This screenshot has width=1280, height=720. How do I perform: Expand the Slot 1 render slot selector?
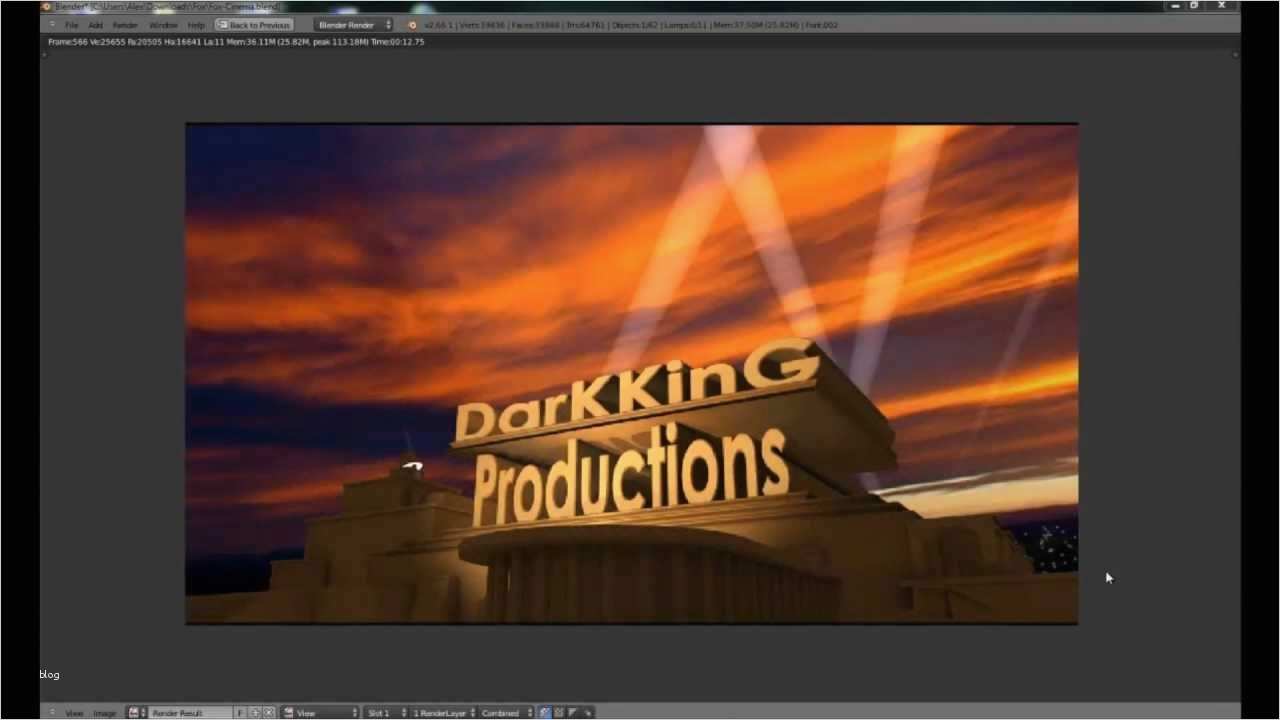(x=385, y=713)
